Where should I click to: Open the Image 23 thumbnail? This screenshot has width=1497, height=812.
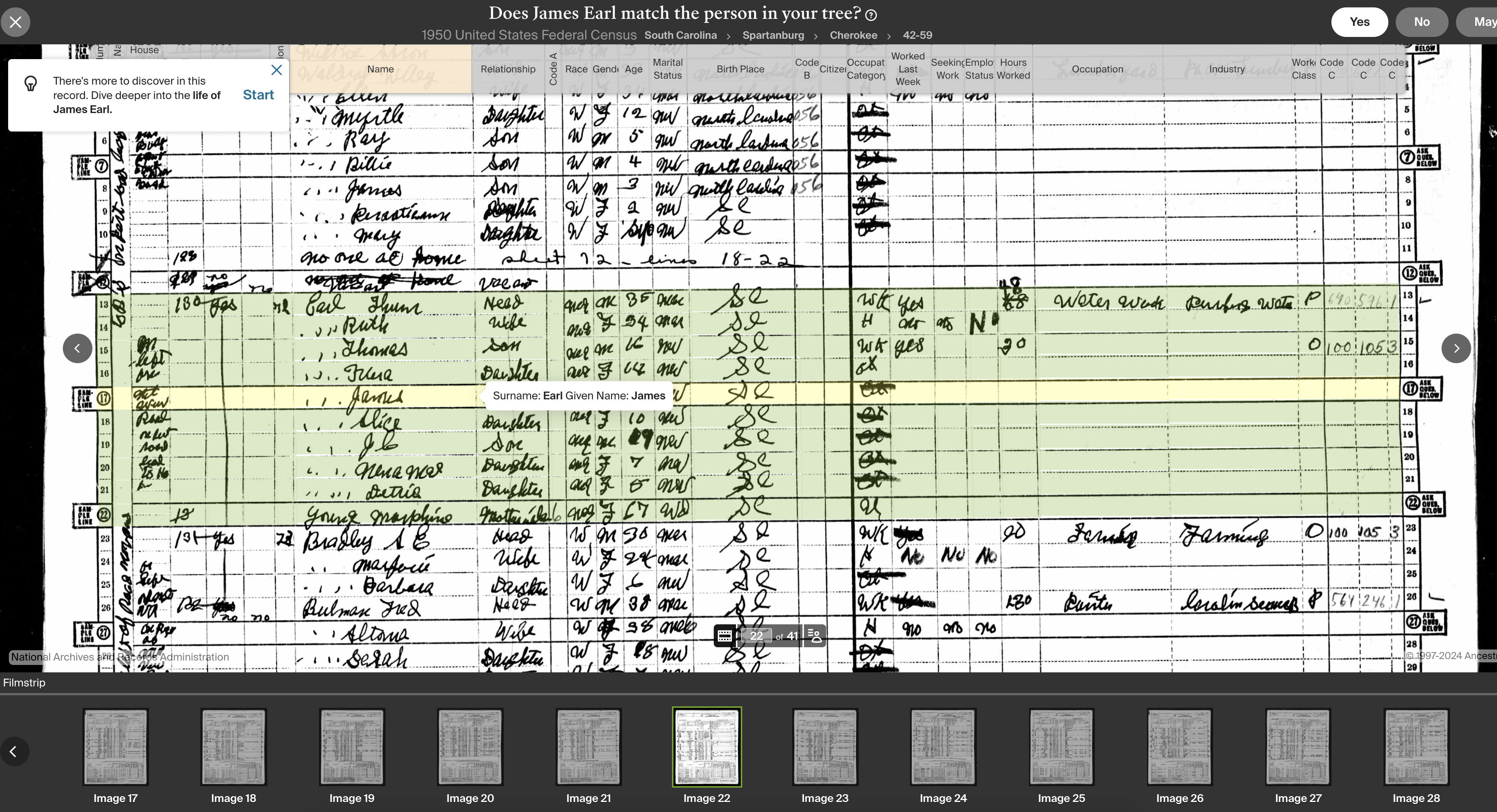(825, 747)
